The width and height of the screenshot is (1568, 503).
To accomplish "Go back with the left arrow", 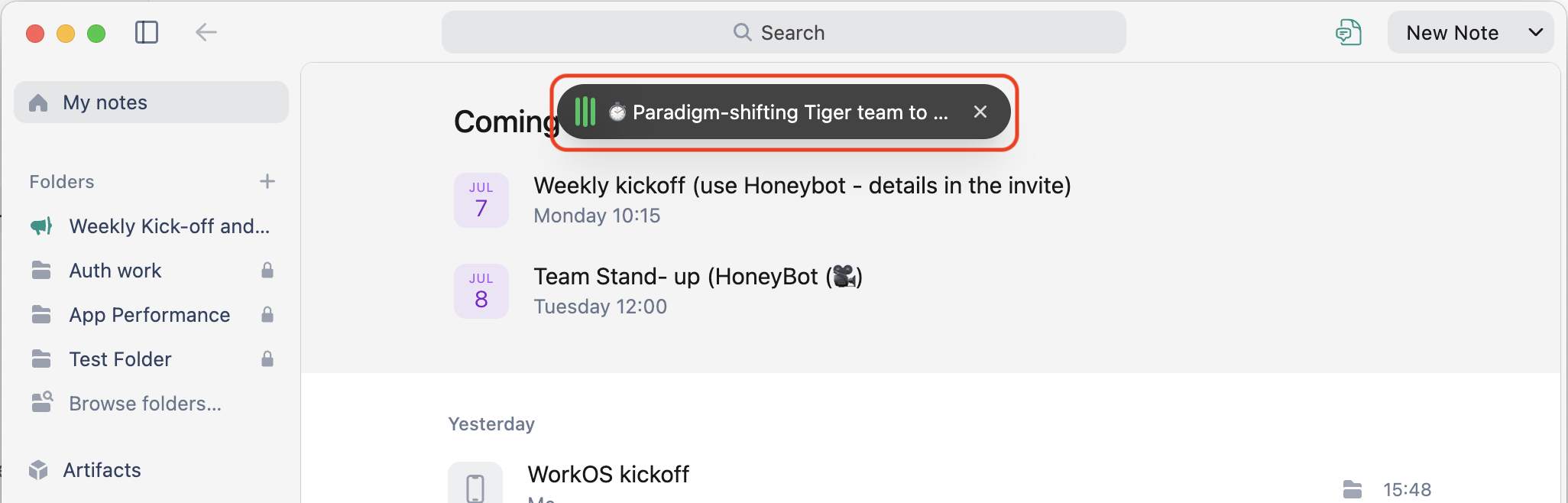I will tap(206, 32).
